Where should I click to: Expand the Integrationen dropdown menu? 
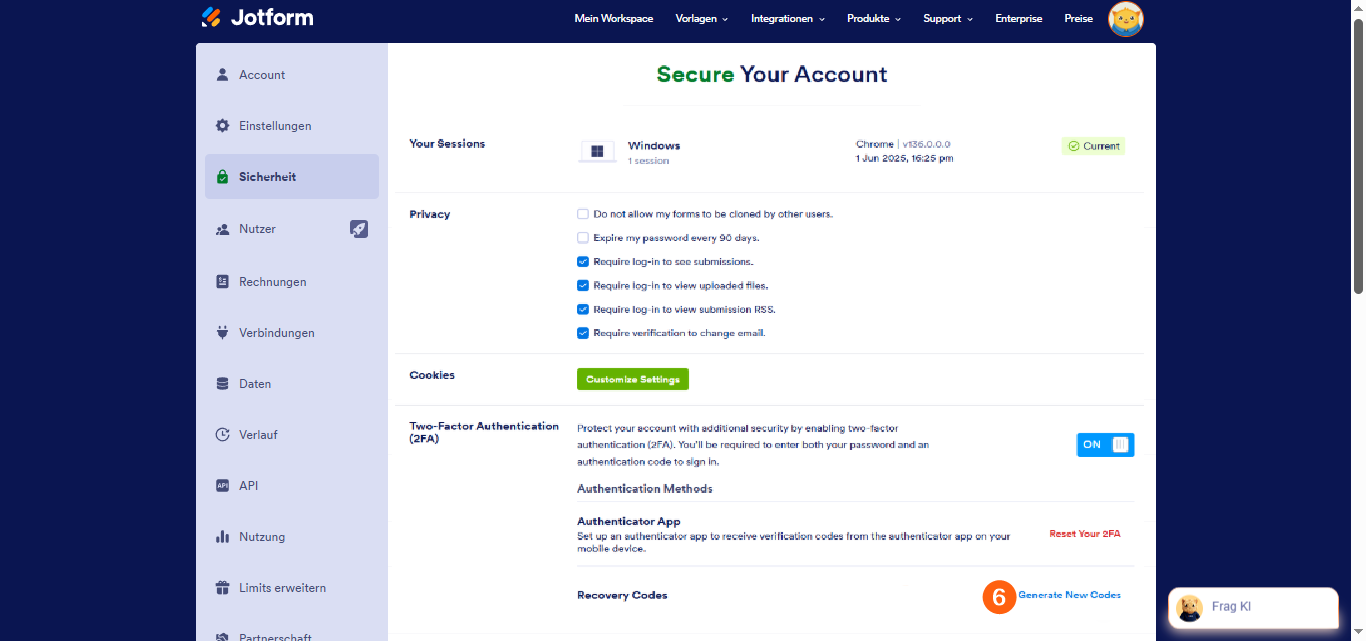[x=788, y=19]
